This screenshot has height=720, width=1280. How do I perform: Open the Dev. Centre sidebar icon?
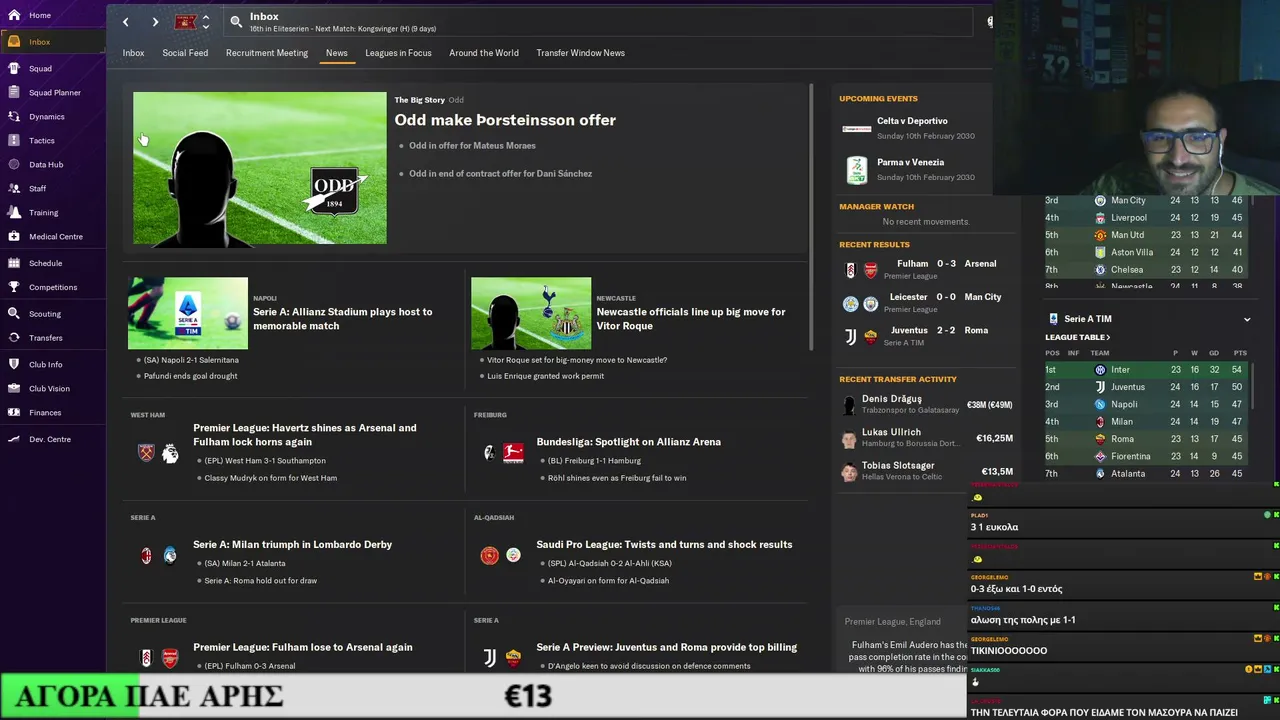(x=14, y=439)
